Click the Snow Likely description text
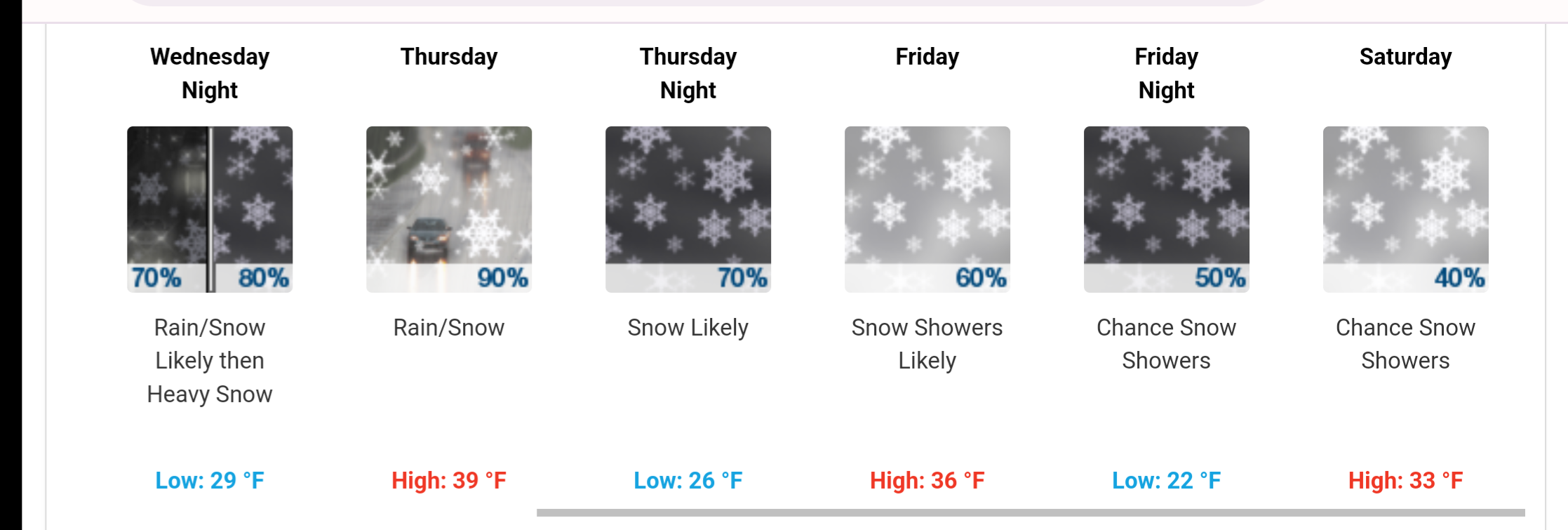 (x=688, y=328)
